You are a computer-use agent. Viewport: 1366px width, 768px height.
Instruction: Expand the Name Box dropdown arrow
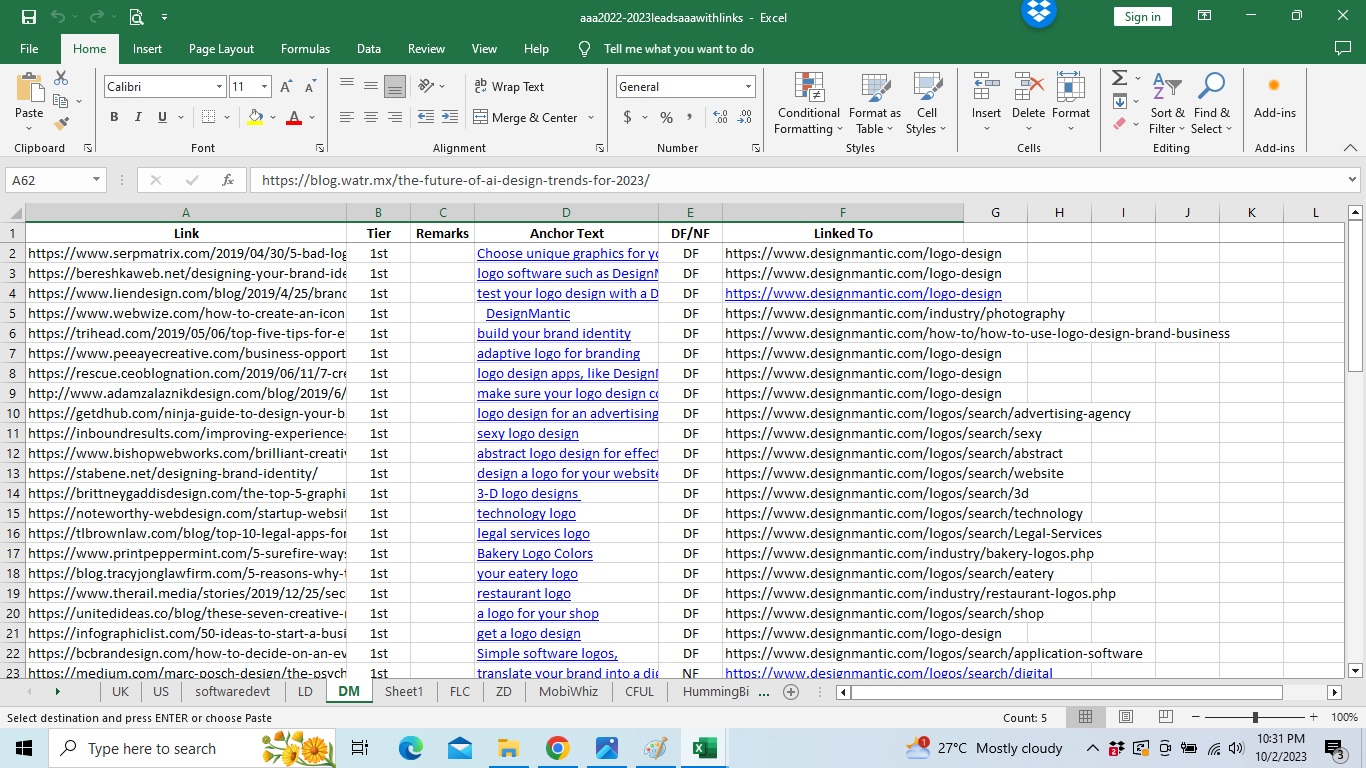click(x=96, y=180)
